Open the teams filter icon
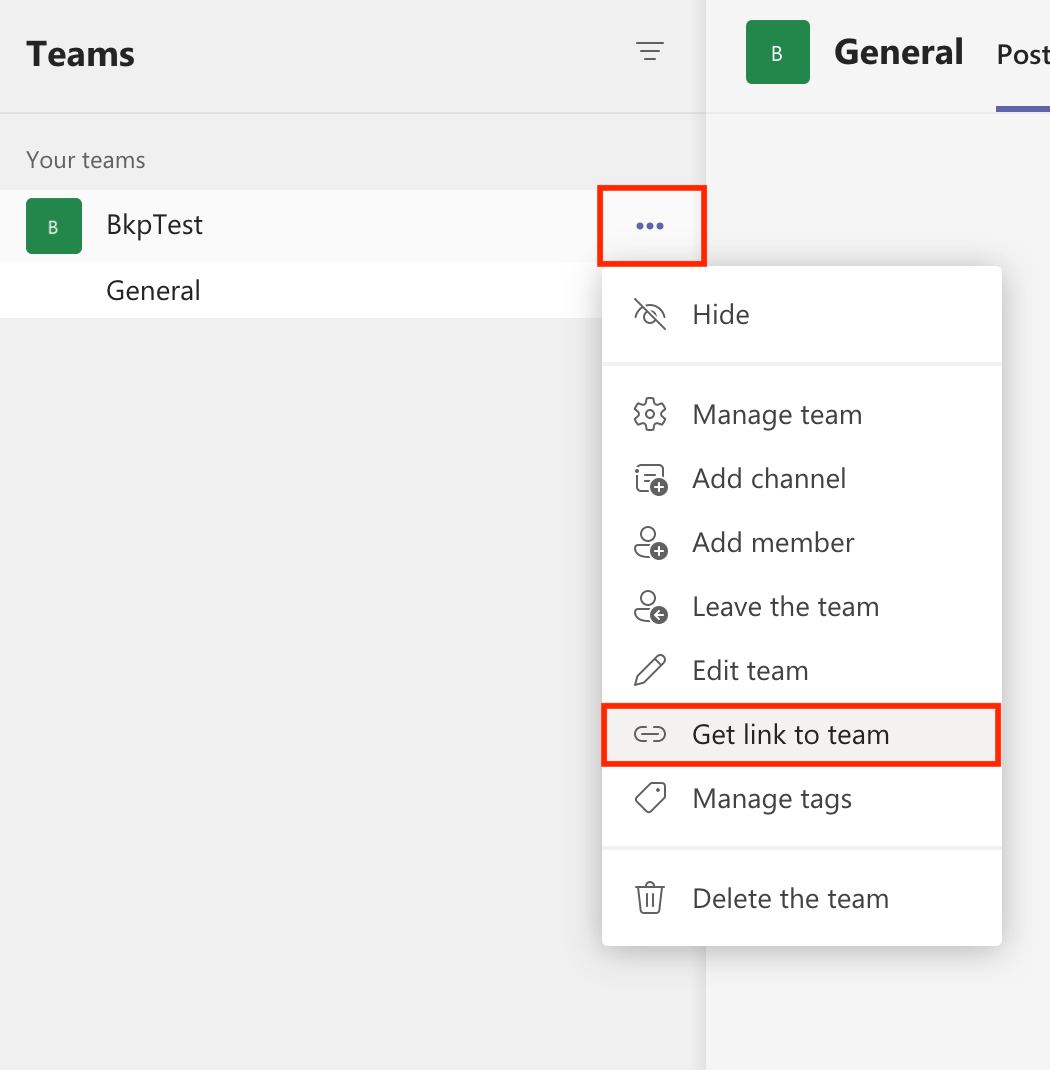This screenshot has width=1050, height=1070. click(650, 52)
